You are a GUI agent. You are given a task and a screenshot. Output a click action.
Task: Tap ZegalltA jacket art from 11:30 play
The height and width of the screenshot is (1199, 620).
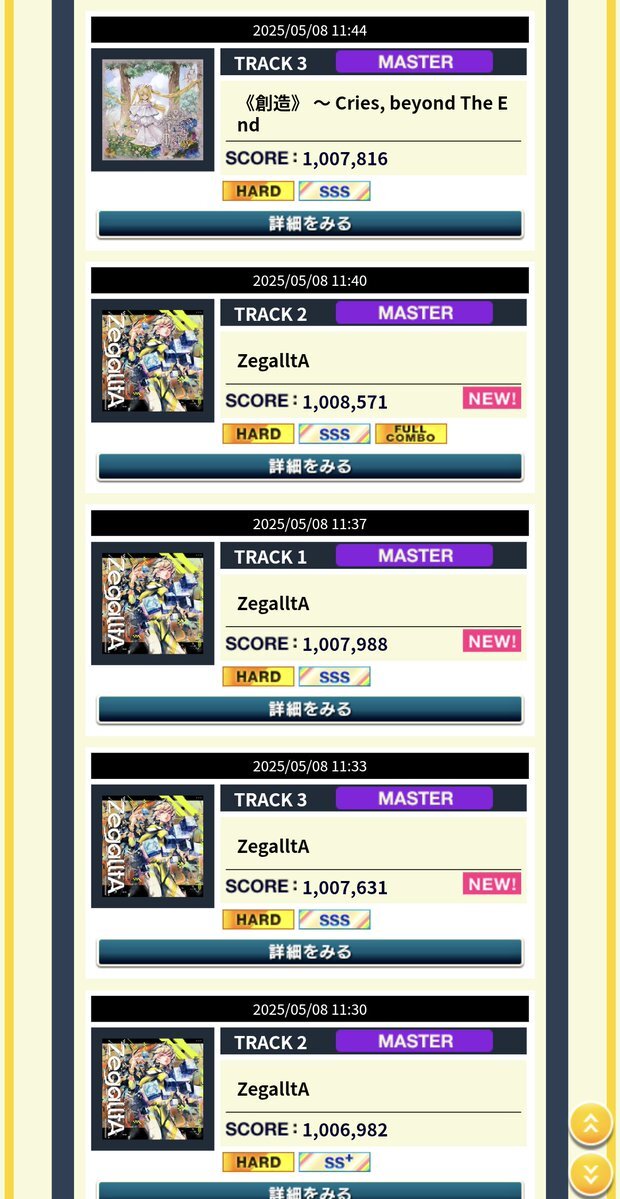[x=153, y=1089]
